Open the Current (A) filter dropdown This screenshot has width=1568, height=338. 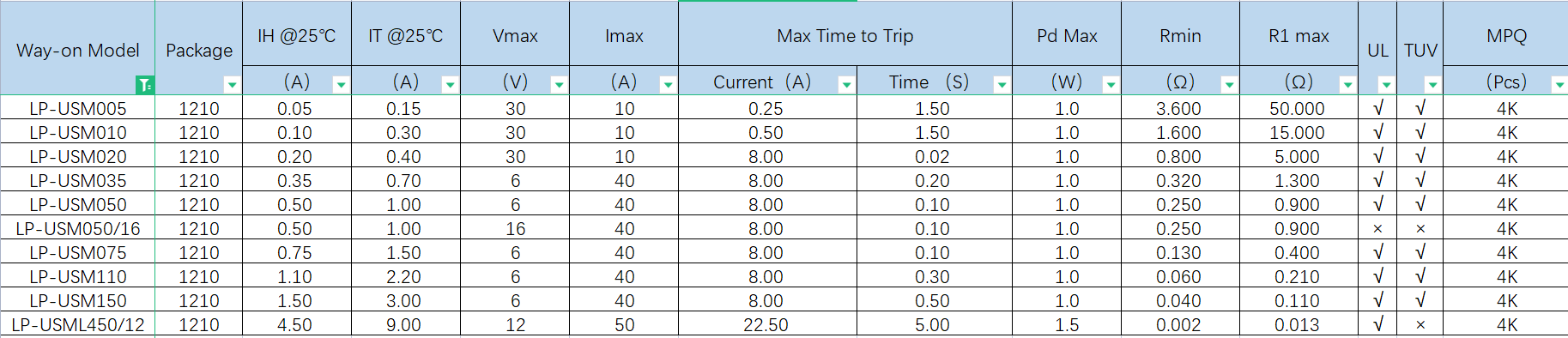coord(846,85)
